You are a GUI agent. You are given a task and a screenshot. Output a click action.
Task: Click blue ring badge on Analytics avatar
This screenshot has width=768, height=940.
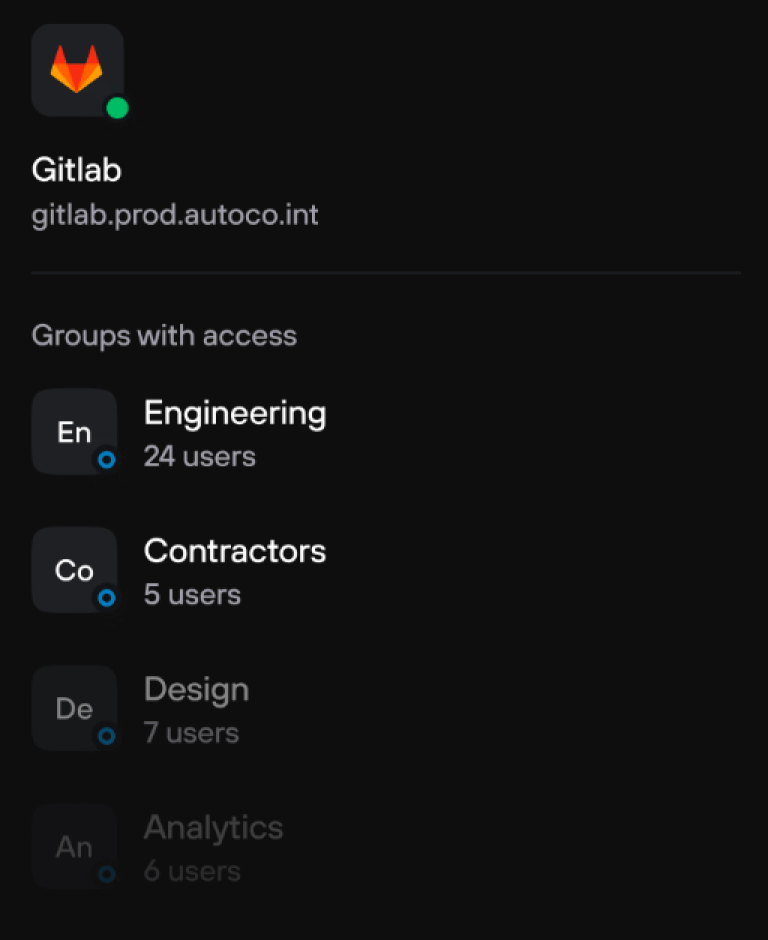(x=106, y=874)
